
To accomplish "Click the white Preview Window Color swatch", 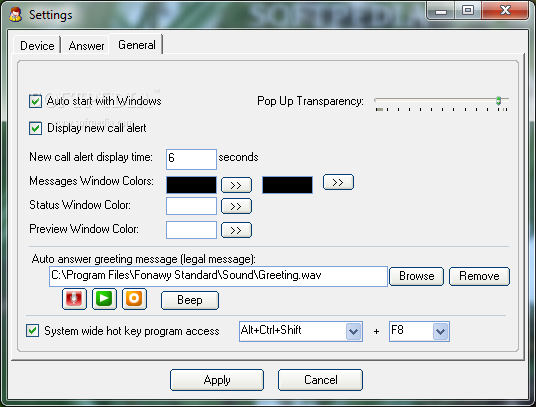I will click(x=191, y=230).
